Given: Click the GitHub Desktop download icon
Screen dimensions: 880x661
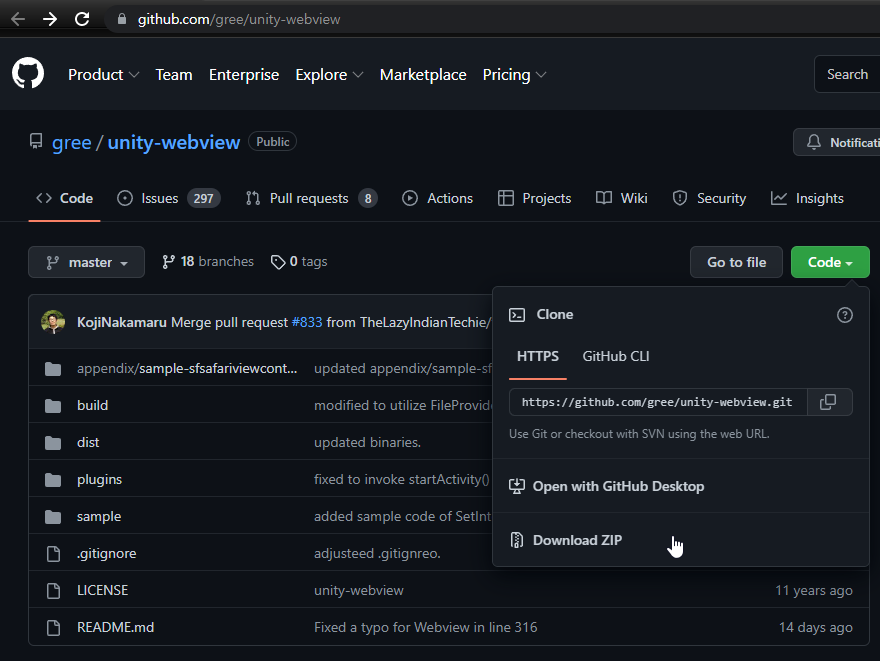Looking at the screenshot, I should point(517,486).
